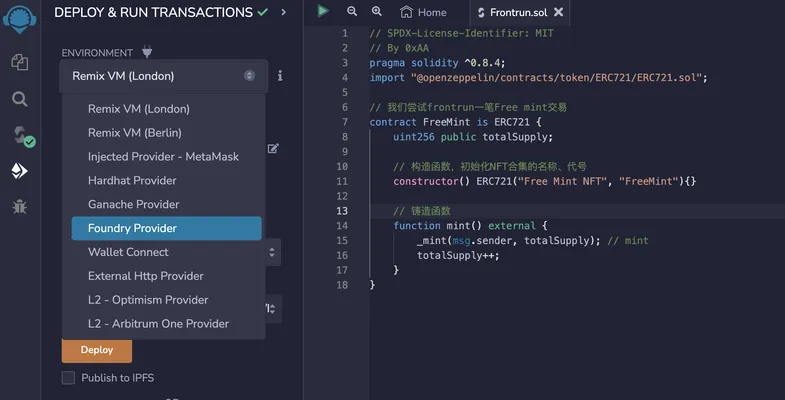The image size is (785, 400).
Task: Close the Frontrun.sol tab
Action: [x=559, y=12]
